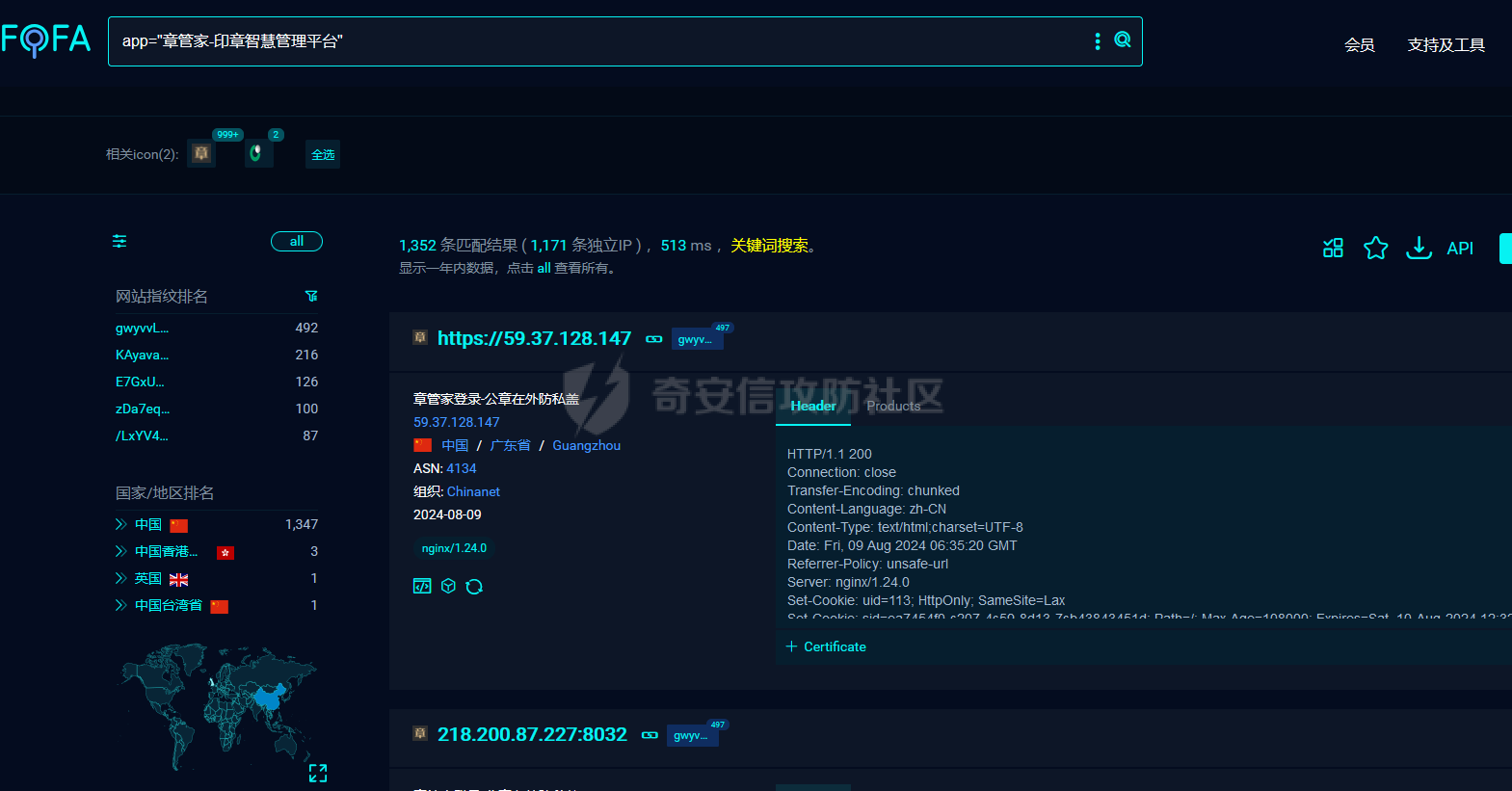This screenshot has height=791, width=1512.
Task: Click the star favorite icon
Action: coord(1376,248)
